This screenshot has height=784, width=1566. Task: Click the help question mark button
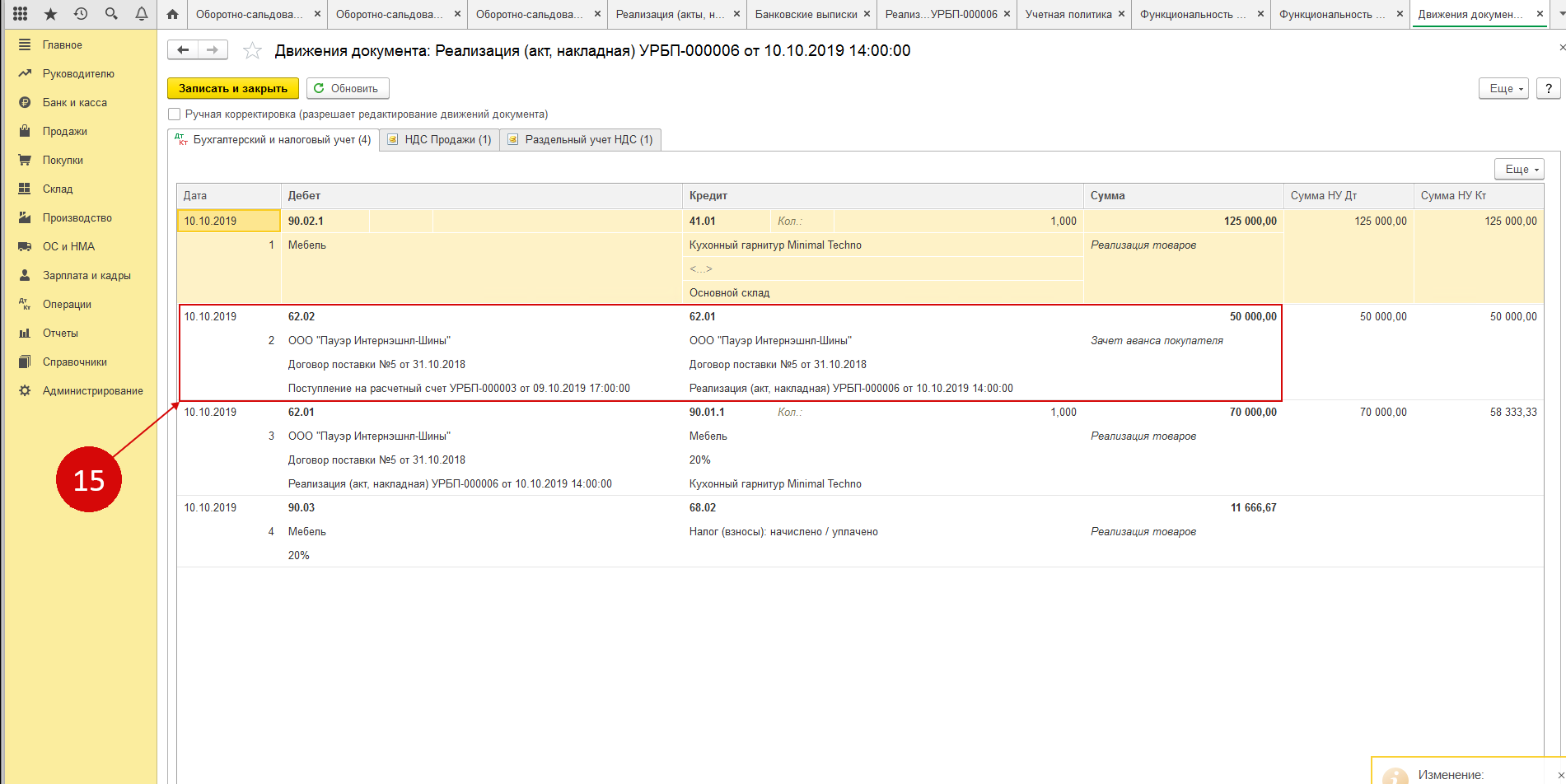(x=1549, y=88)
